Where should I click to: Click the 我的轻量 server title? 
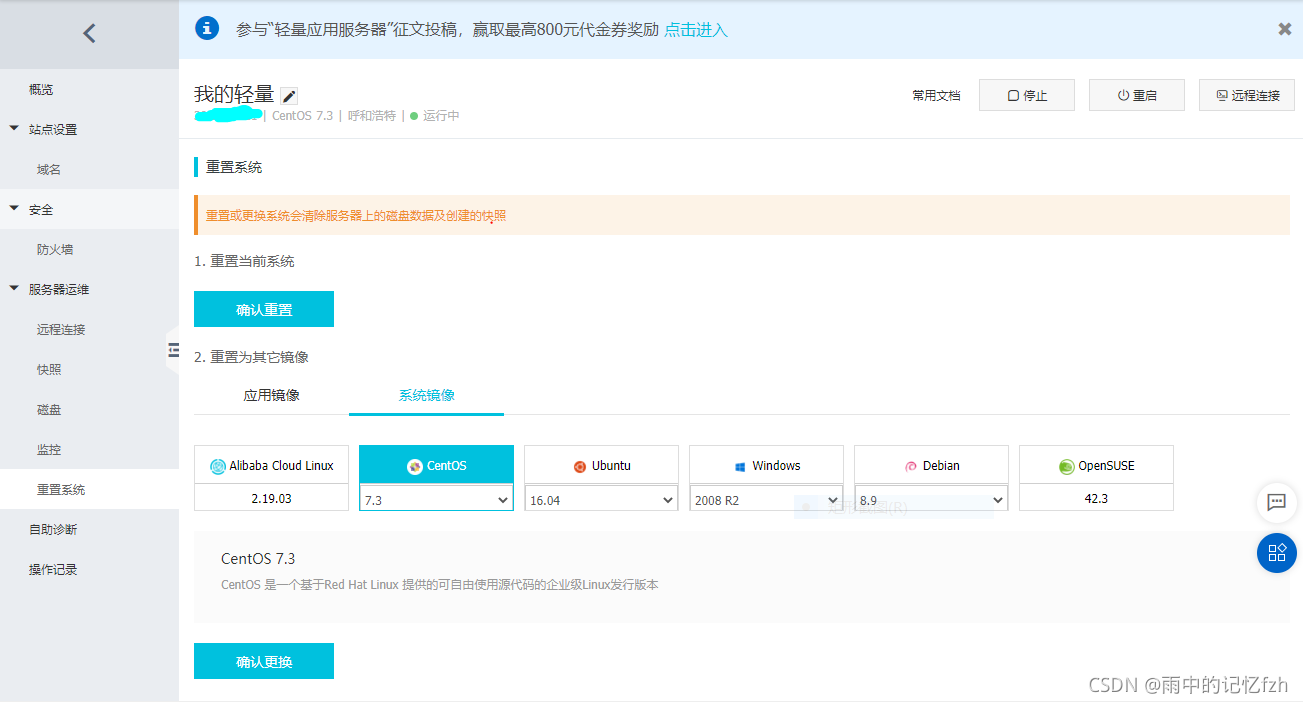pyautogui.click(x=234, y=94)
